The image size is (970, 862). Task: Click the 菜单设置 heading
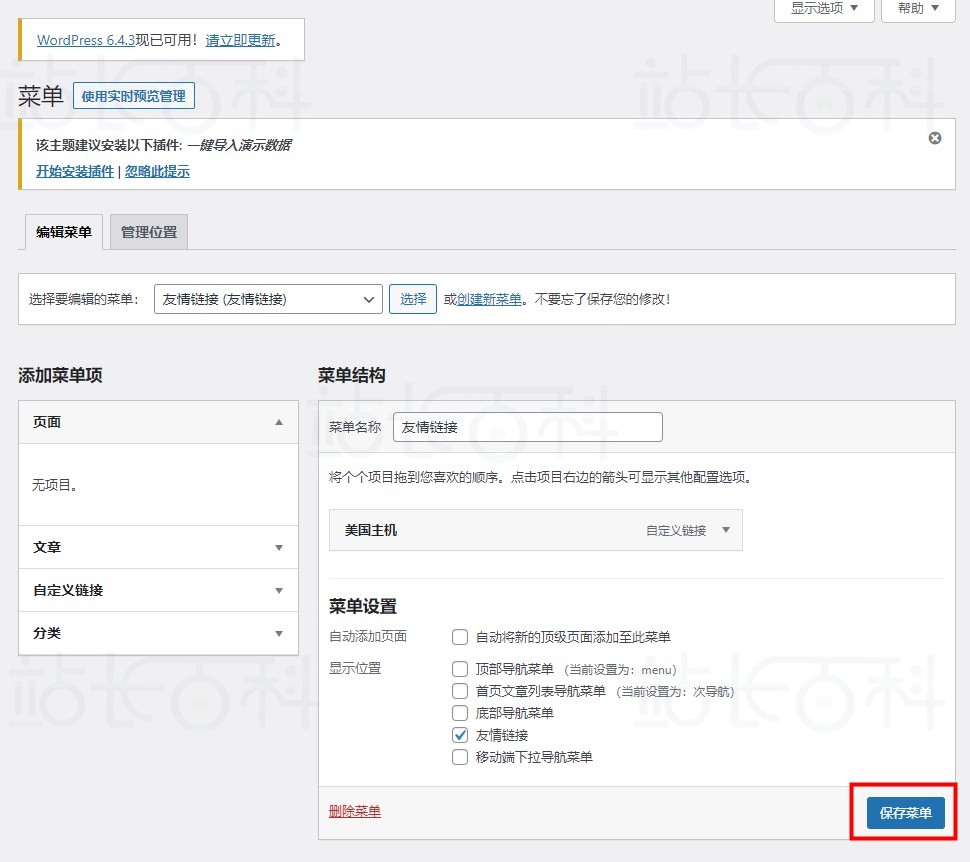pyautogui.click(x=363, y=606)
